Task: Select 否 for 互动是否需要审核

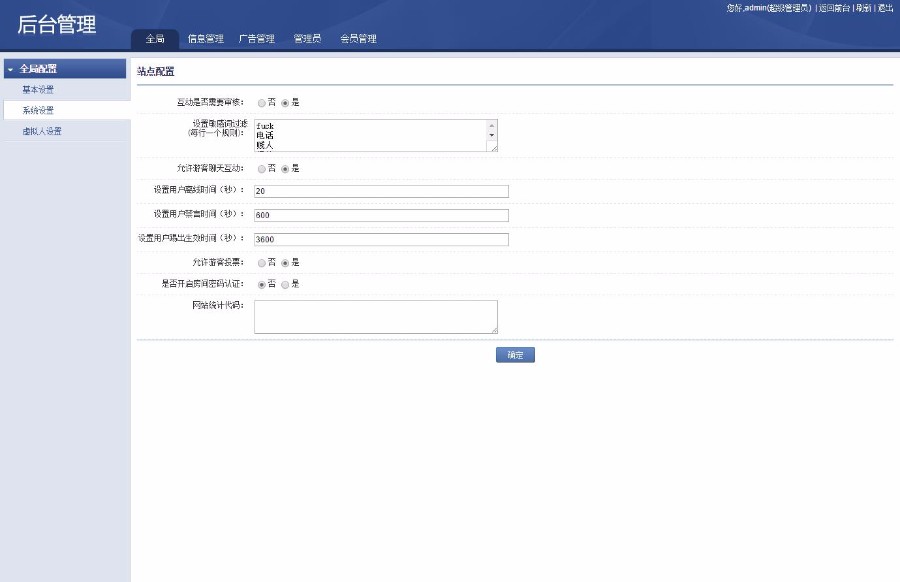Action: [260, 102]
